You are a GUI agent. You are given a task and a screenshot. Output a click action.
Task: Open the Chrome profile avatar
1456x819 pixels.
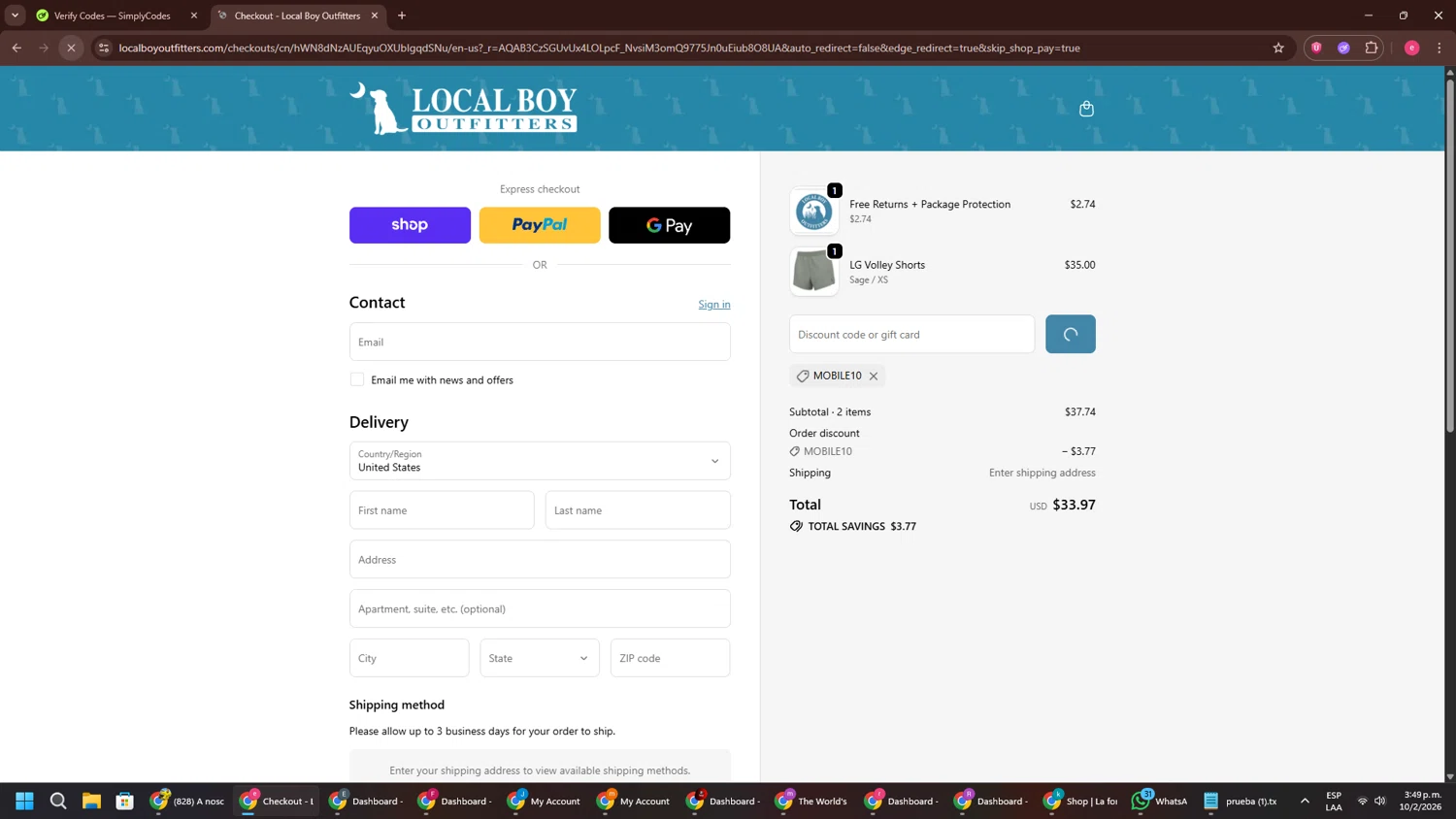click(1411, 48)
